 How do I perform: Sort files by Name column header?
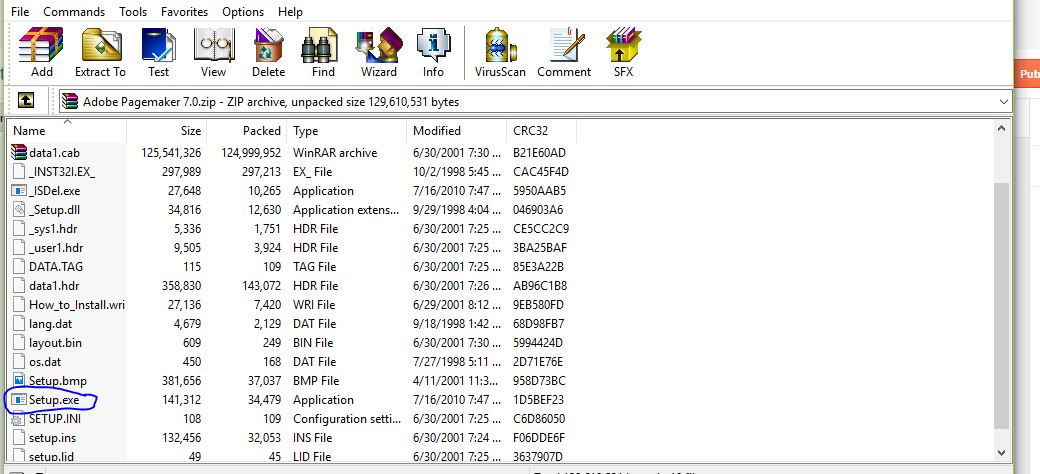pos(66,131)
